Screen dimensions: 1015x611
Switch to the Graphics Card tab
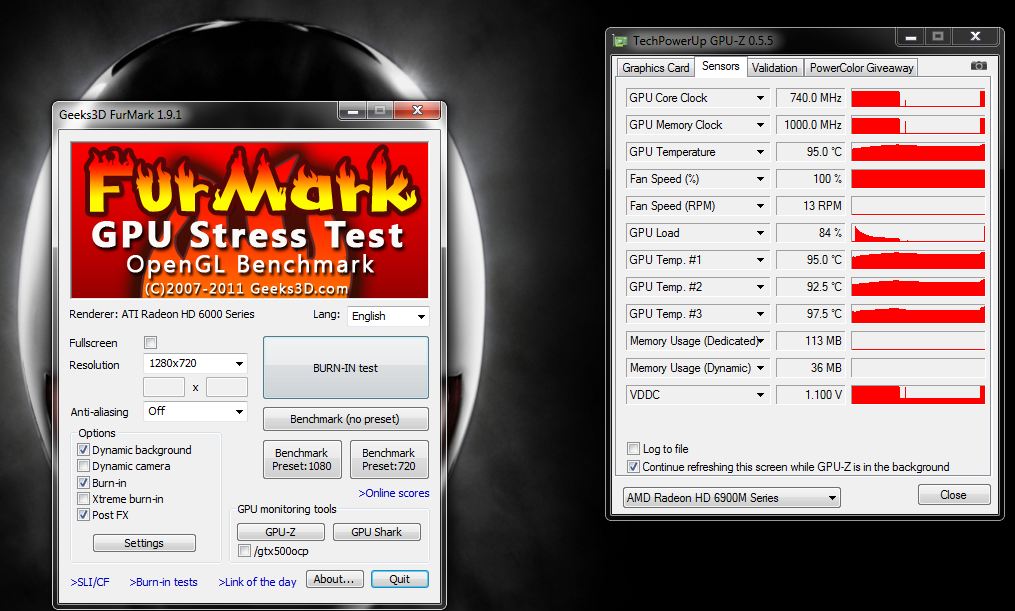click(655, 68)
